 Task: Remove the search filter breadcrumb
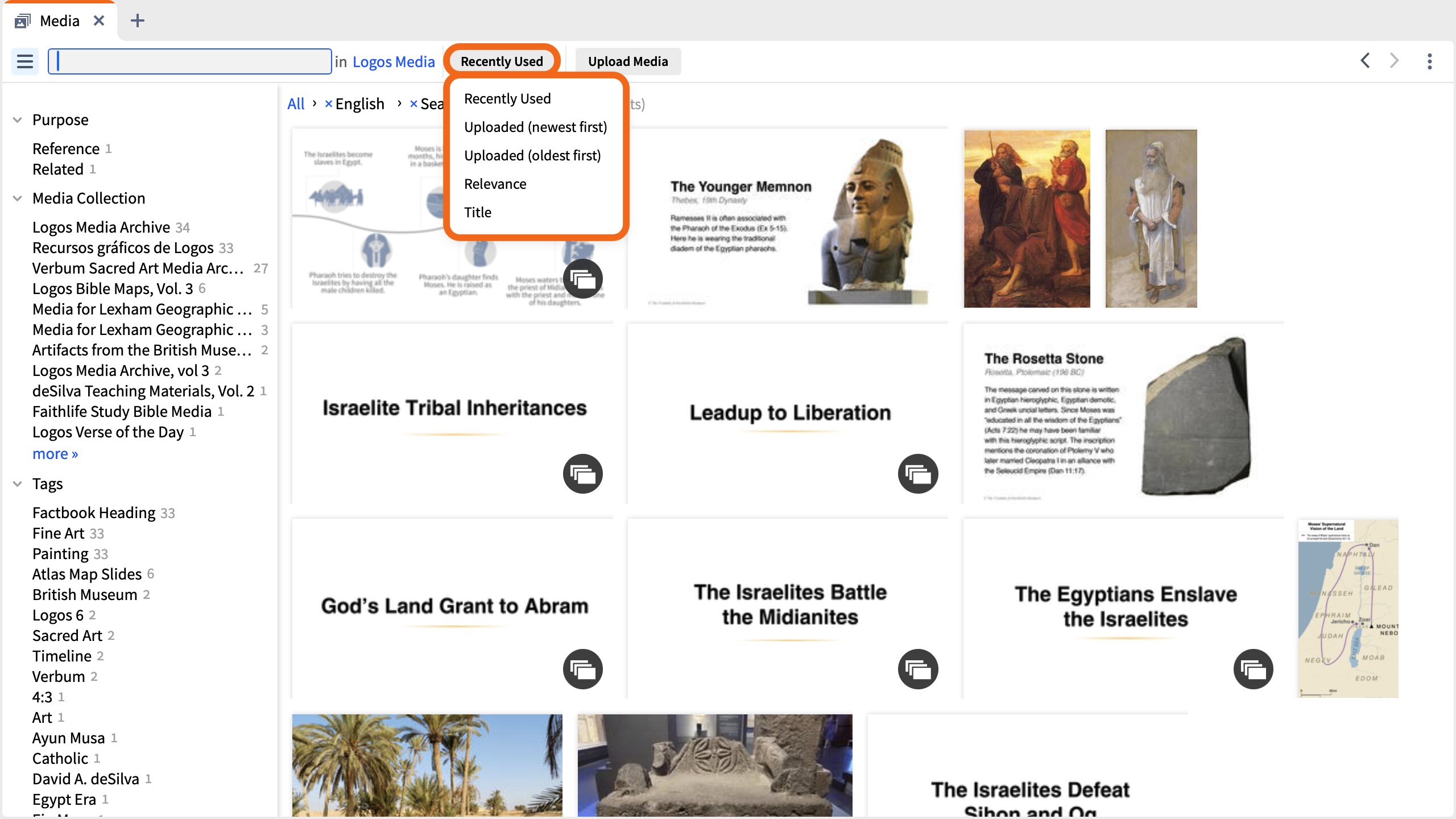[x=413, y=104]
